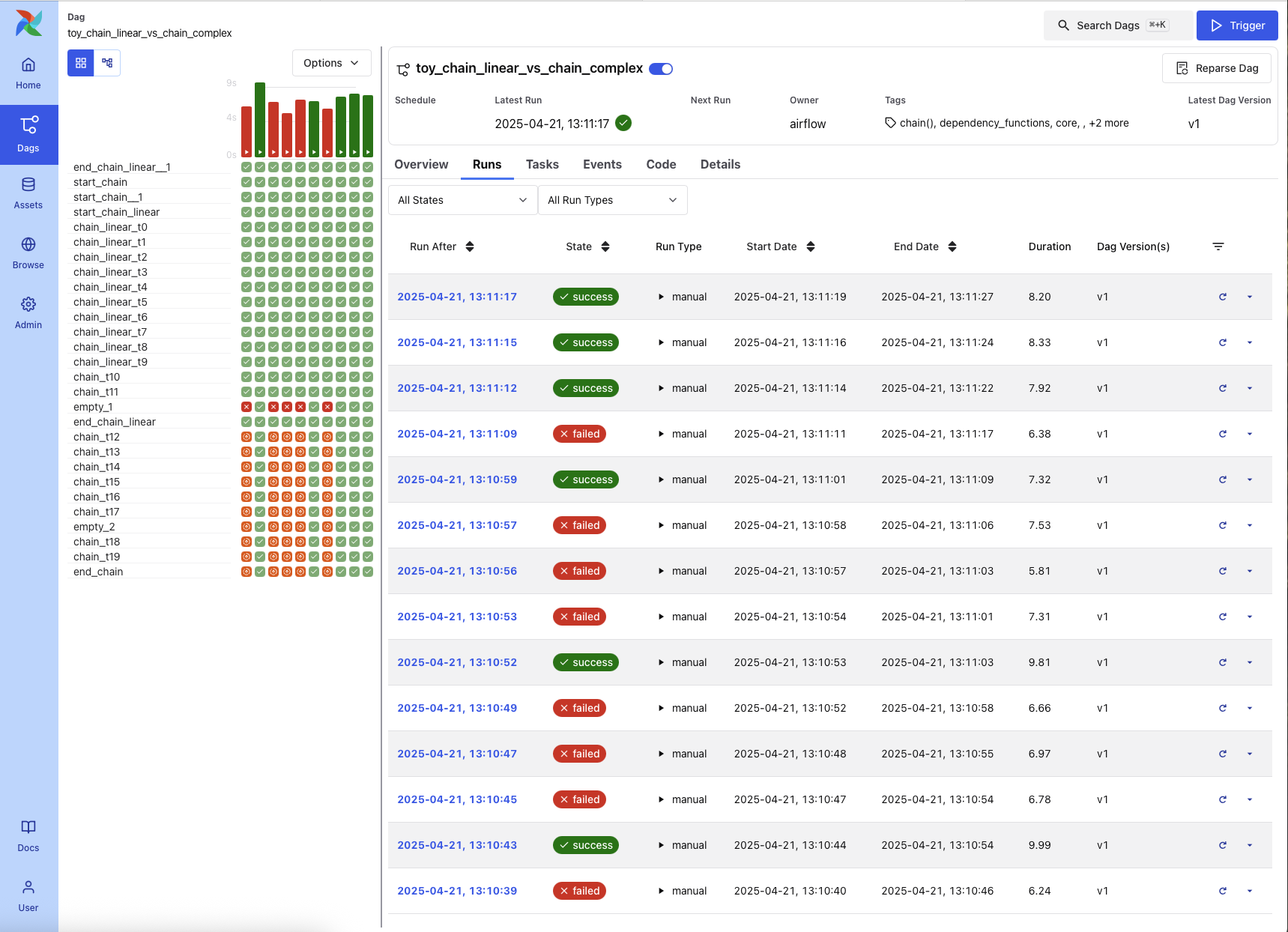This screenshot has width=1288, height=932.
Task: Switch to the Code tab
Action: pos(661,164)
